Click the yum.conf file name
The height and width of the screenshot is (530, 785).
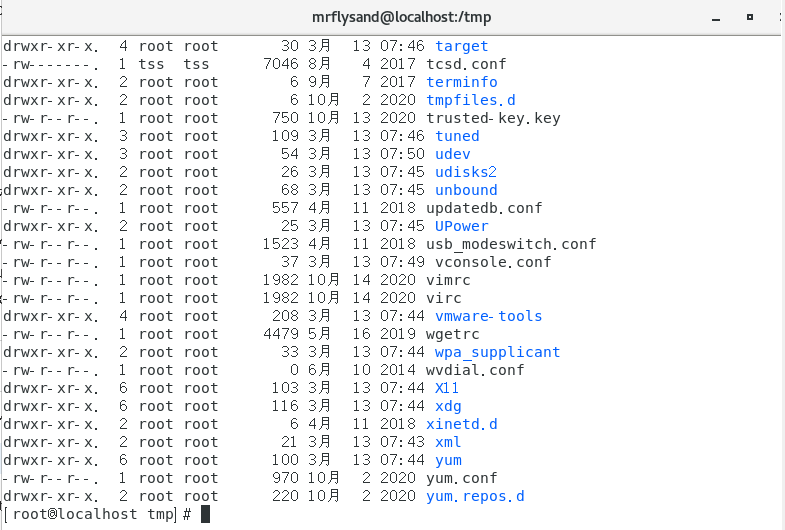(462, 478)
